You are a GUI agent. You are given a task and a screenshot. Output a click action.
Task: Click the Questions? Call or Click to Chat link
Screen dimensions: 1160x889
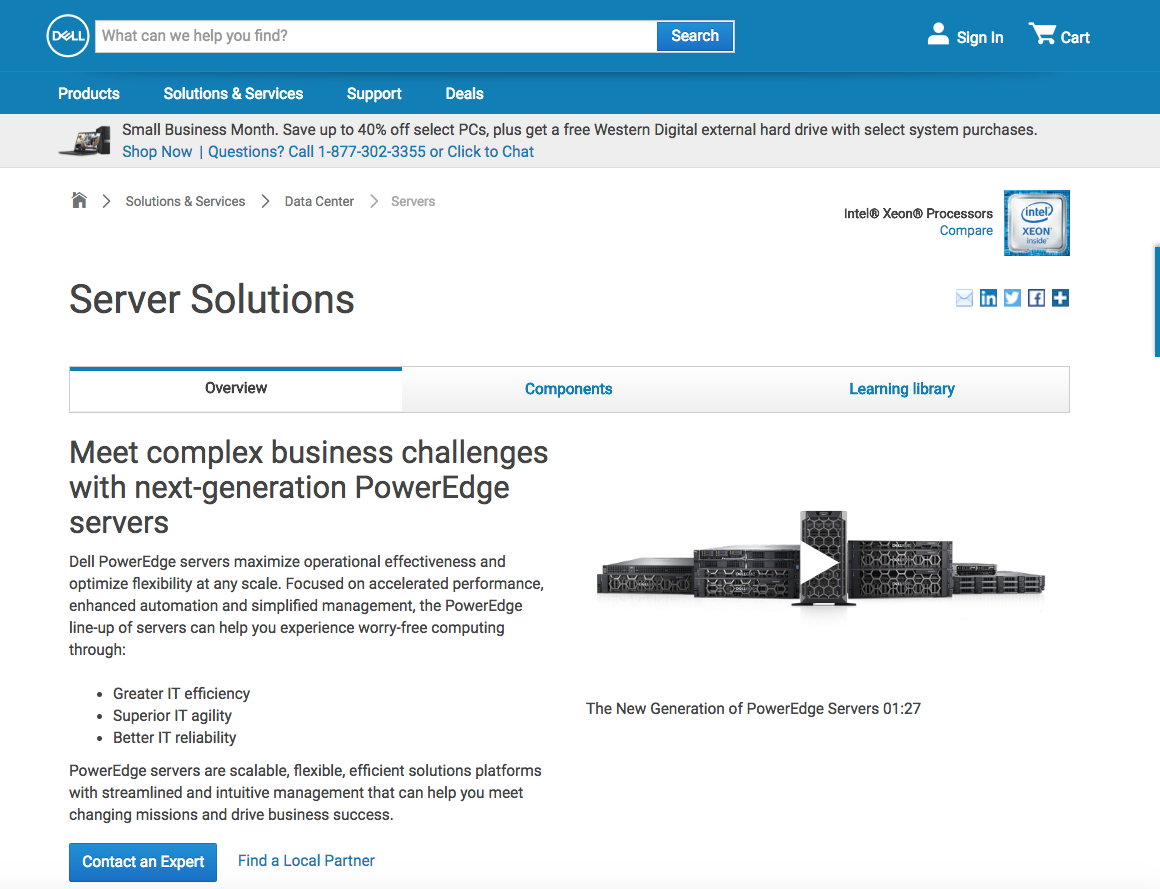tap(371, 152)
